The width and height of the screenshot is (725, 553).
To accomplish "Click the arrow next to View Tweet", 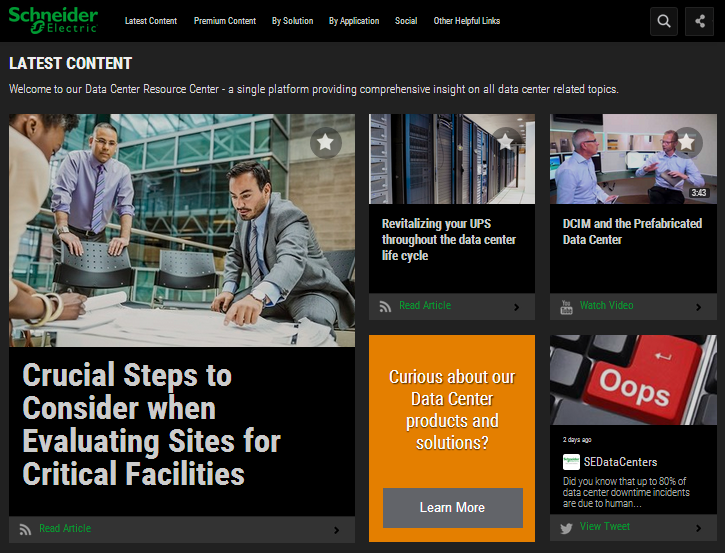I will (698, 528).
